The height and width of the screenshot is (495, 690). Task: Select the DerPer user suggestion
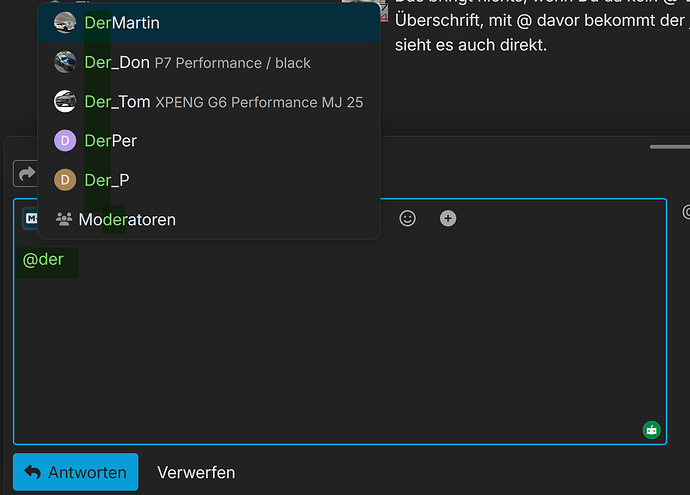[110, 141]
